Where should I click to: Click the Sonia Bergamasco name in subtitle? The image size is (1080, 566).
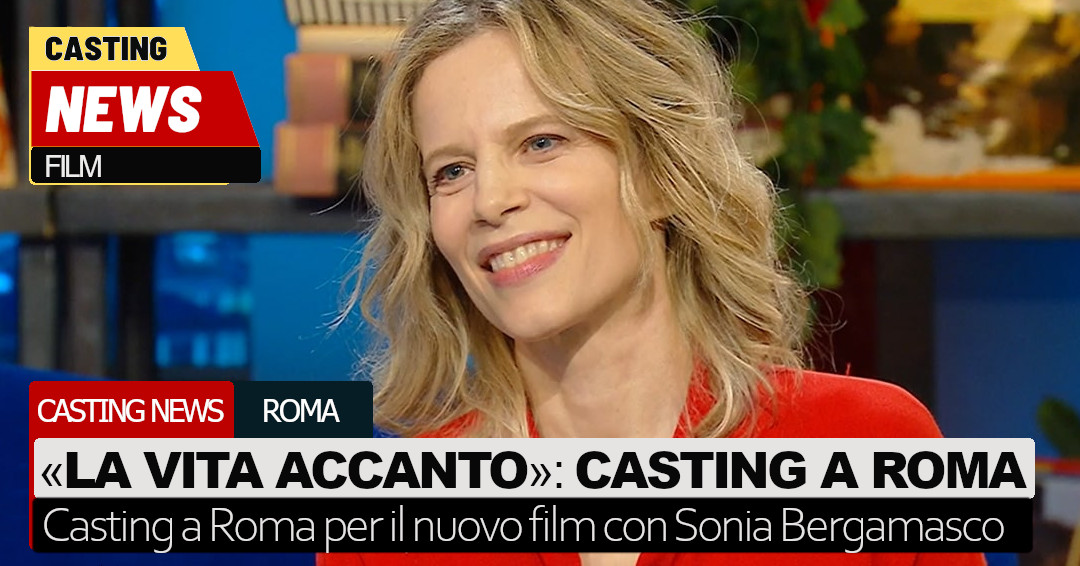(x=838, y=527)
